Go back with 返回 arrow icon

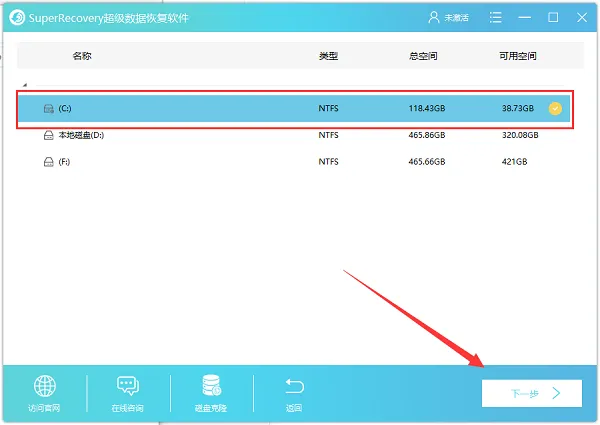pos(294,386)
